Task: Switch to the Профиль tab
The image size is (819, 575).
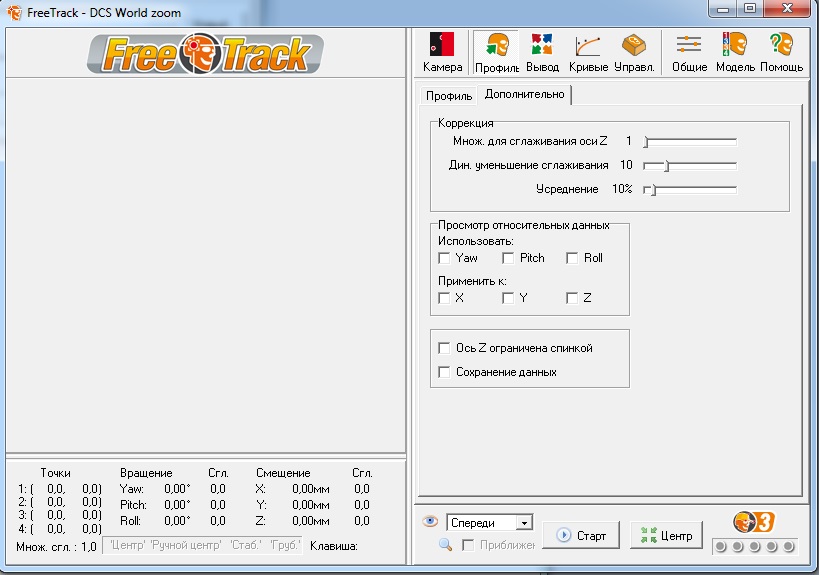Action: 449,96
